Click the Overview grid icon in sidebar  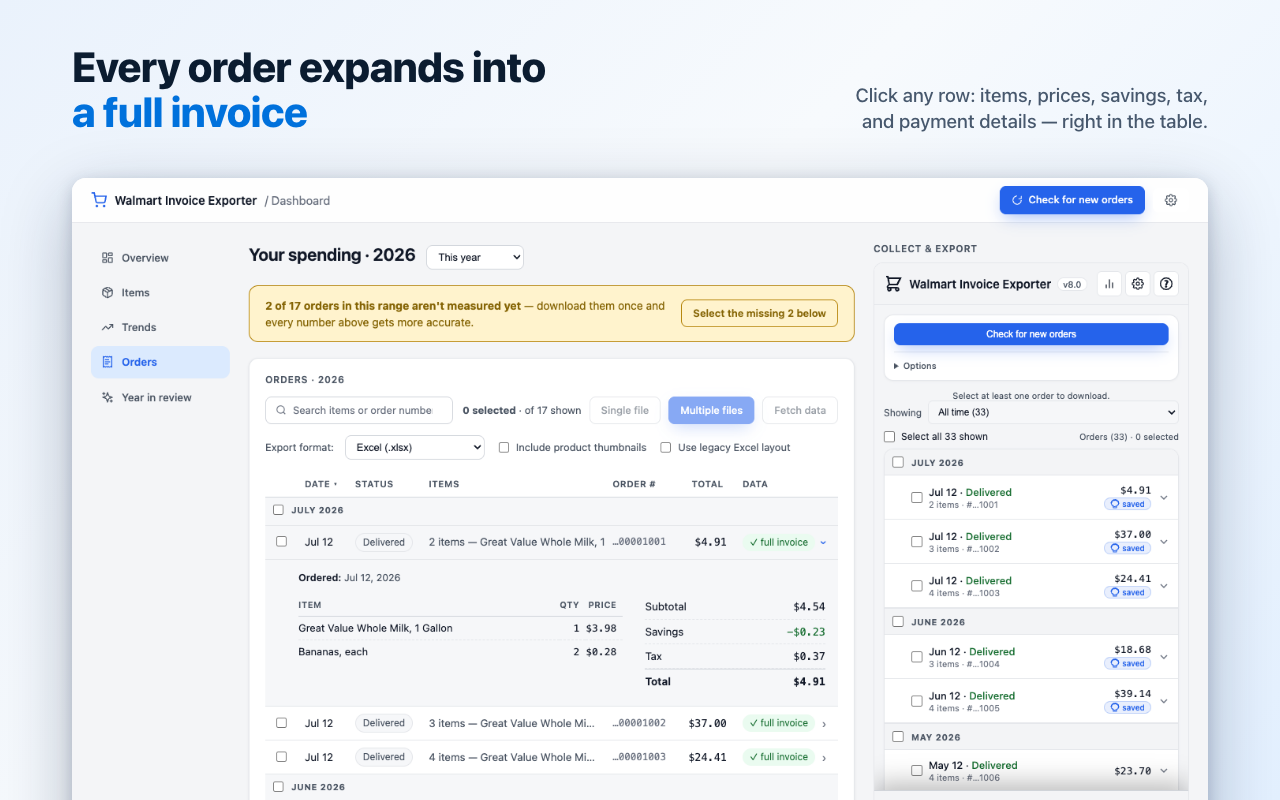(x=107, y=258)
